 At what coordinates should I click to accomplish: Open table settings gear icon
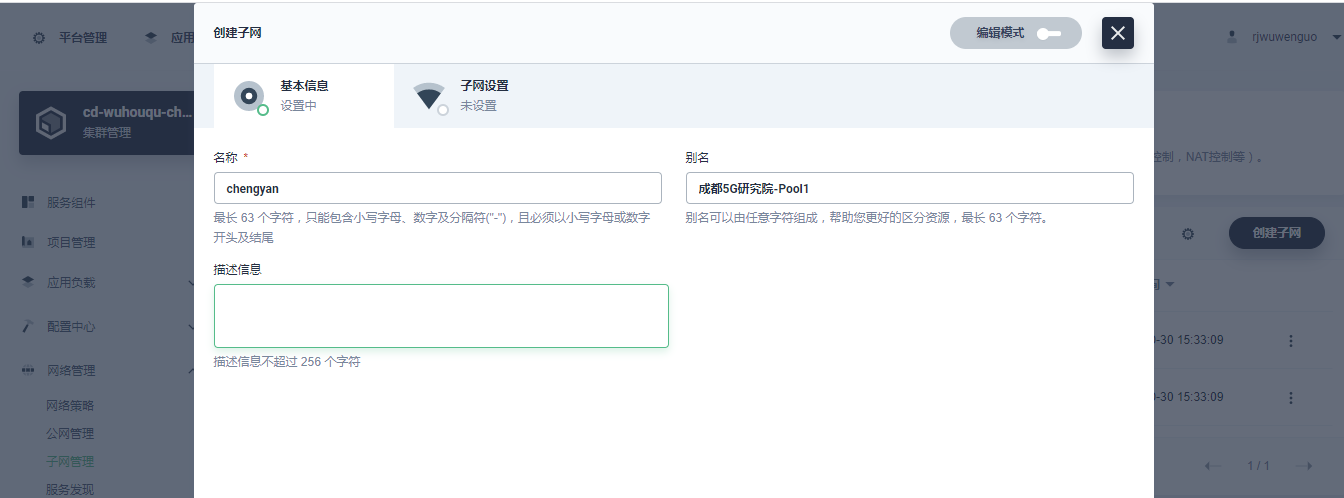point(1188,234)
